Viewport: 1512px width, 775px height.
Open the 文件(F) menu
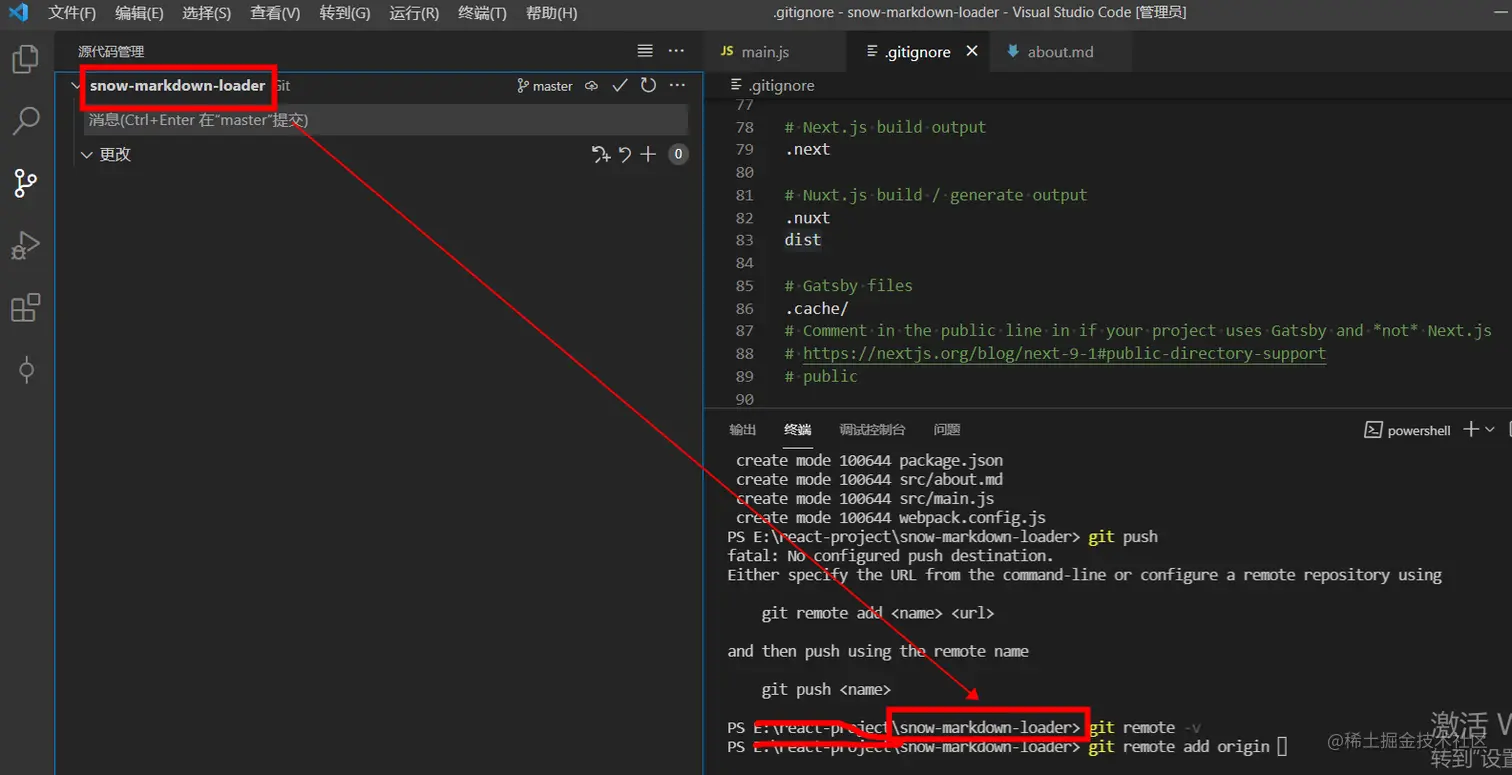click(72, 13)
